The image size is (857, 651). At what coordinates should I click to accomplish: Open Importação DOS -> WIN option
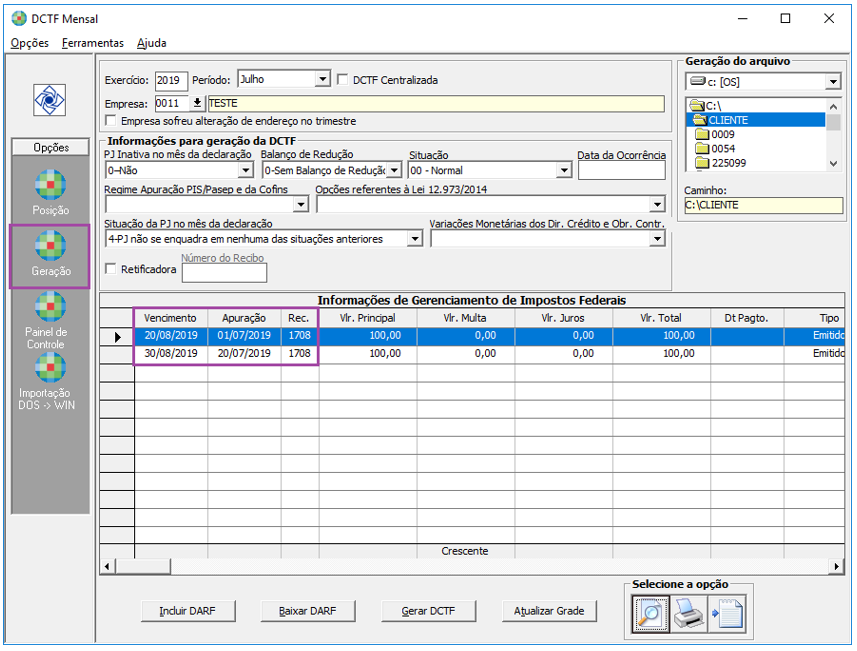(47, 382)
